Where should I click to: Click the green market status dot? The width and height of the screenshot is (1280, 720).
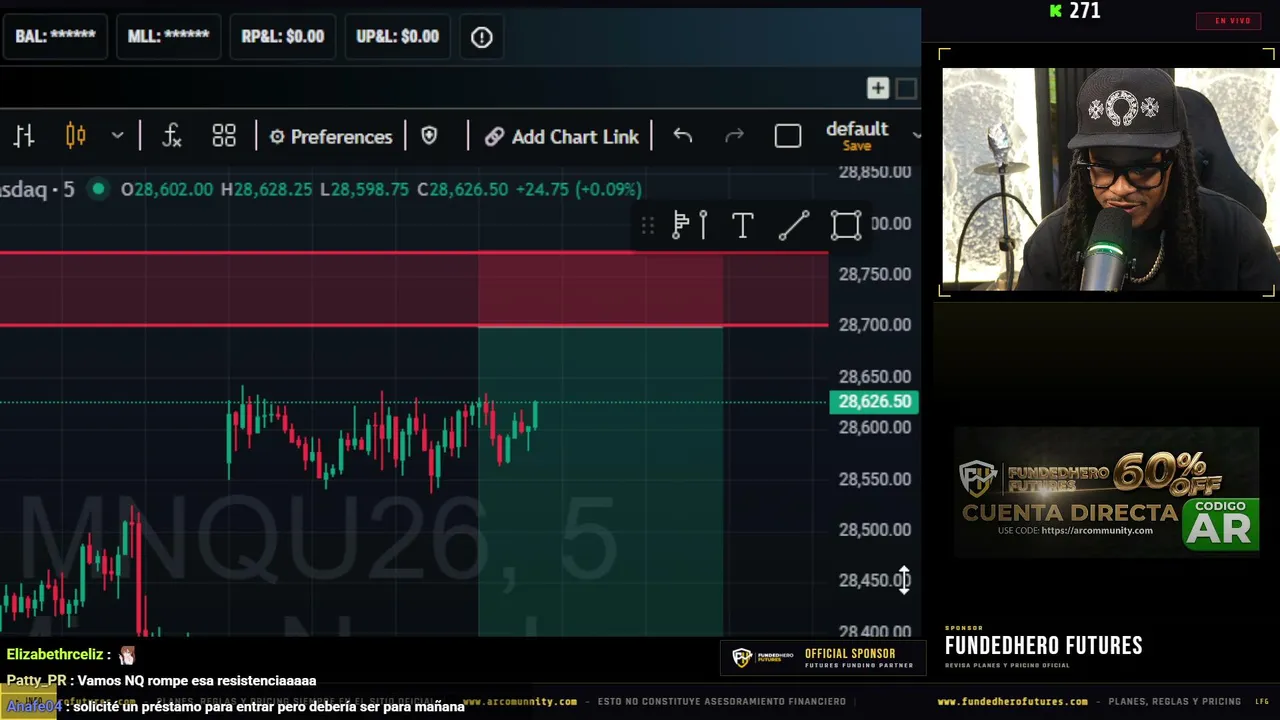point(98,189)
